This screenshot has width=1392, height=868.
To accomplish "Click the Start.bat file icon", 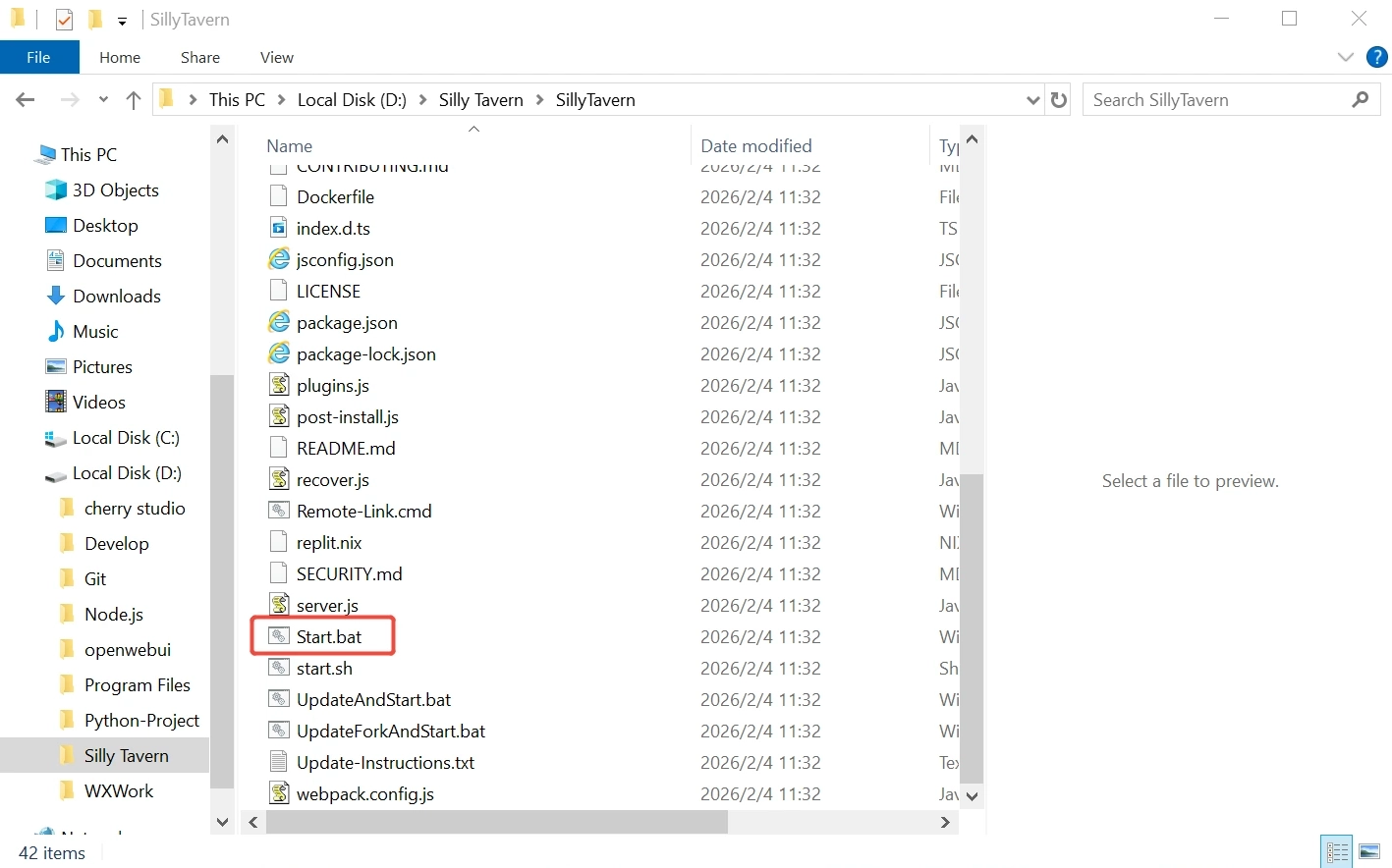I will (280, 636).
